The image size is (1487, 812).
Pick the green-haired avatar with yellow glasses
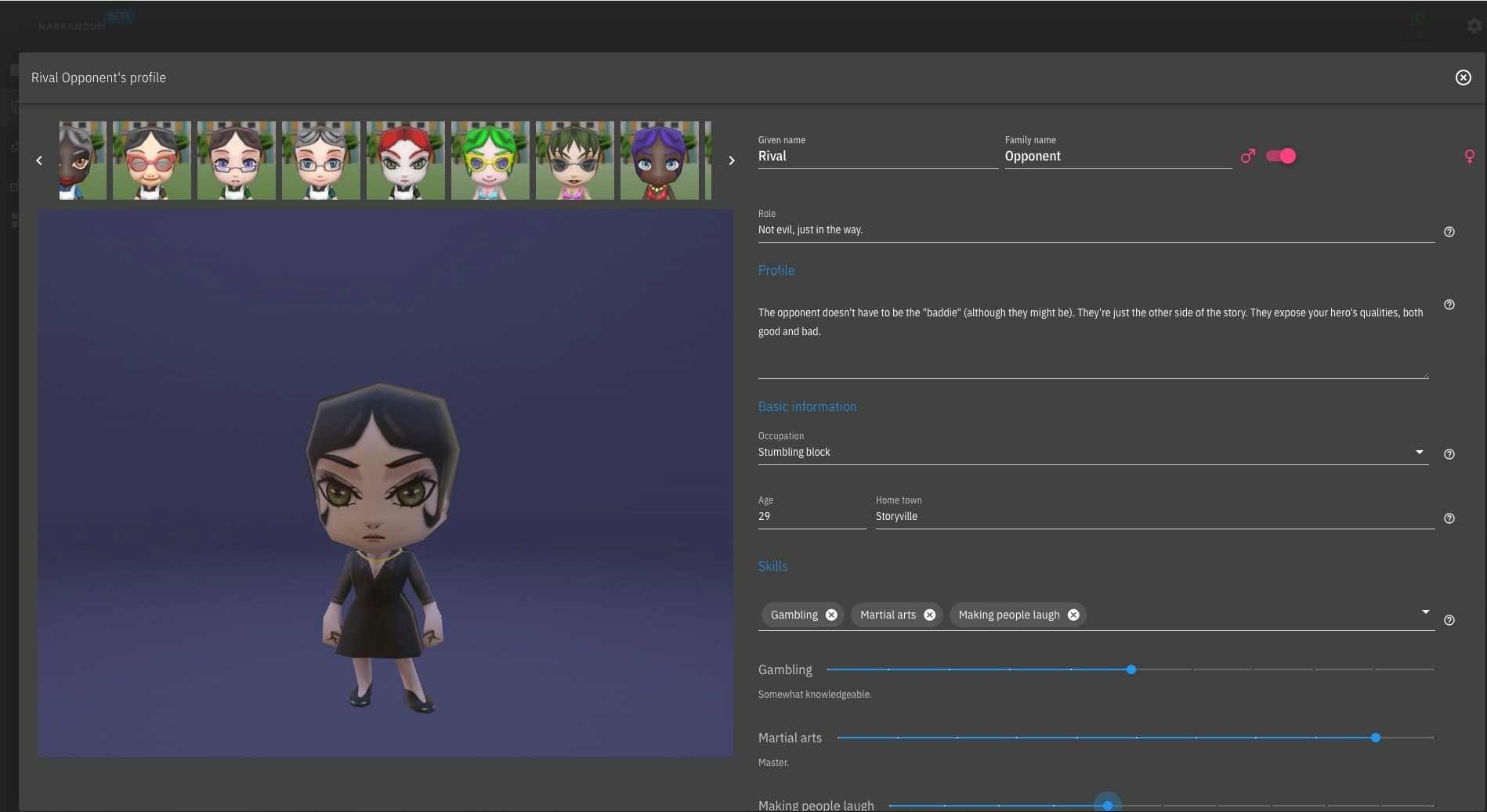pyautogui.click(x=490, y=161)
